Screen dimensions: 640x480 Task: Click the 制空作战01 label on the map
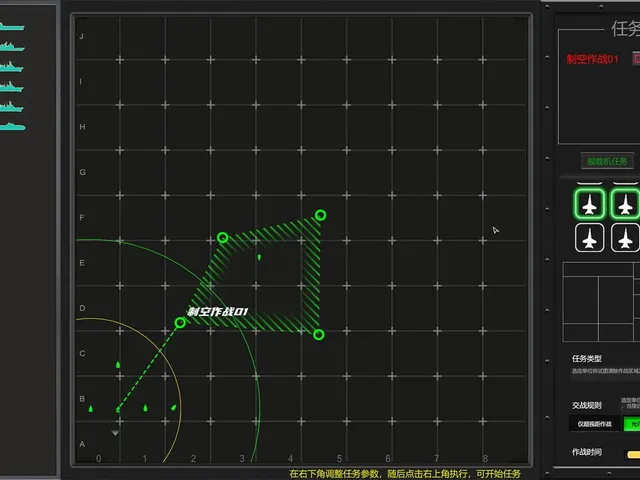(x=218, y=312)
